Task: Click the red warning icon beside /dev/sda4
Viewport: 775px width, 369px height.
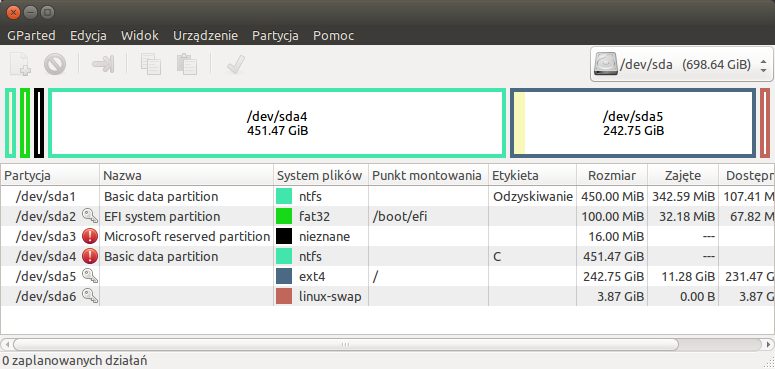Action: (89, 256)
